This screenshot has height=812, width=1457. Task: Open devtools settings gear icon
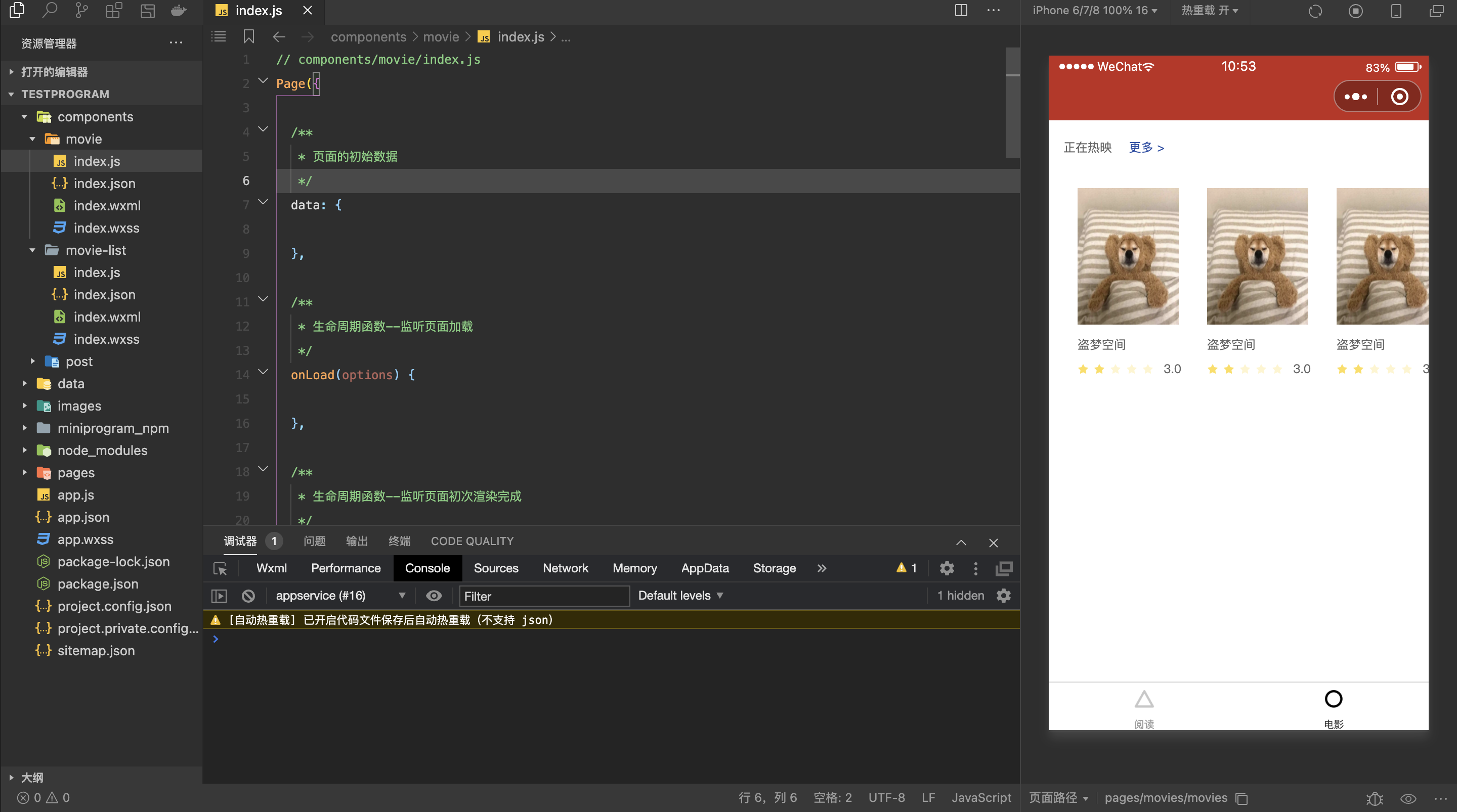[947, 568]
